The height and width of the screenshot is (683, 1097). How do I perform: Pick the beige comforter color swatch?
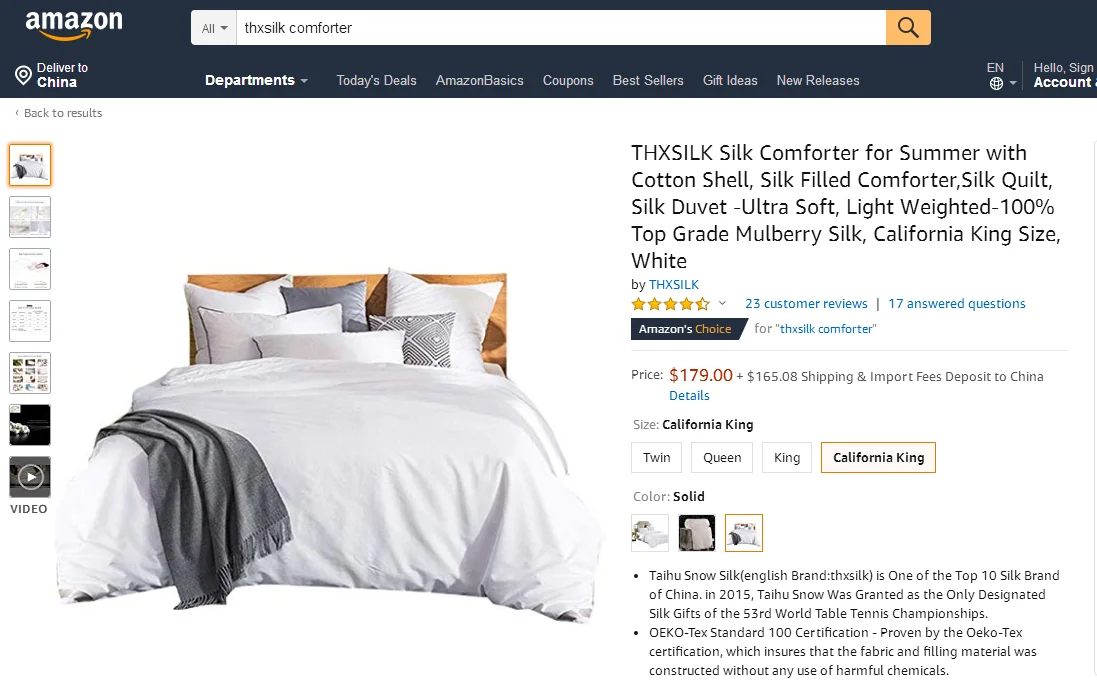tap(697, 533)
